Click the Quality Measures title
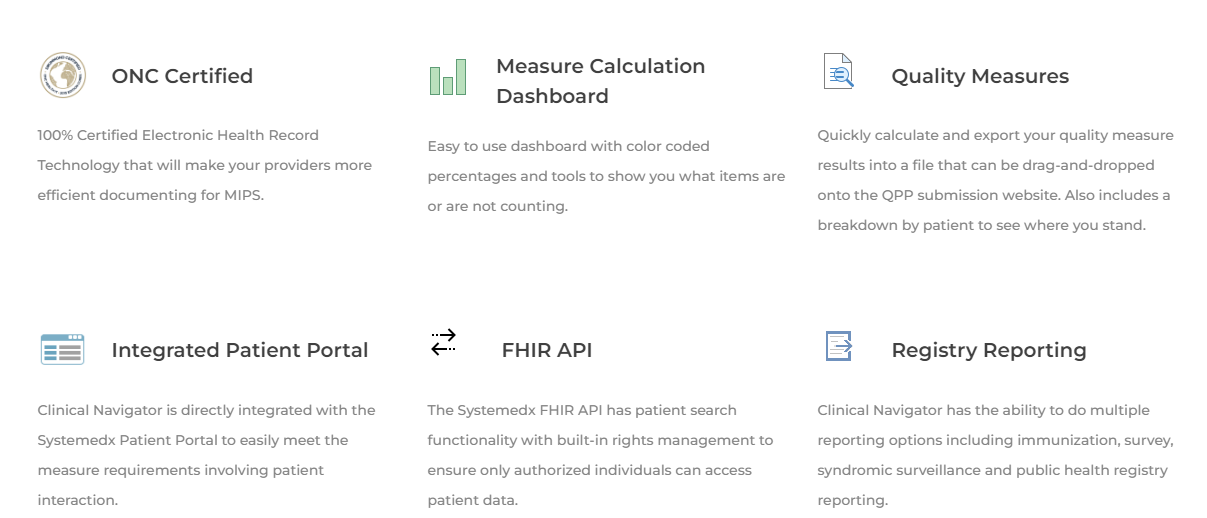 [x=980, y=76]
